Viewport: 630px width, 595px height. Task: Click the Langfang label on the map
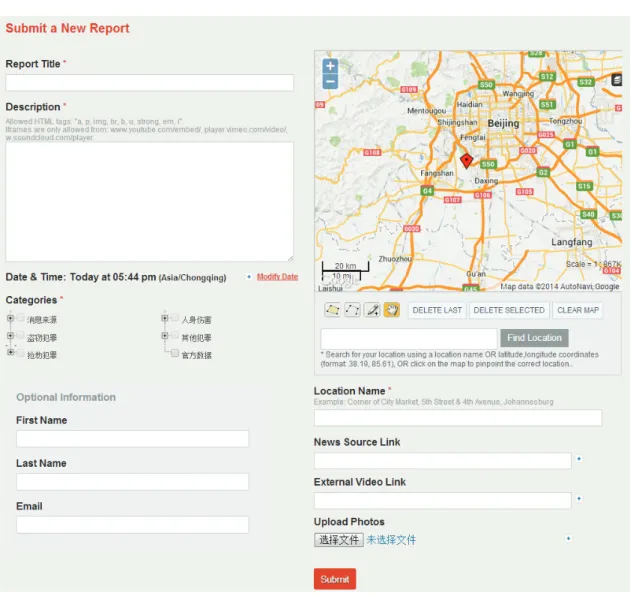click(x=571, y=242)
